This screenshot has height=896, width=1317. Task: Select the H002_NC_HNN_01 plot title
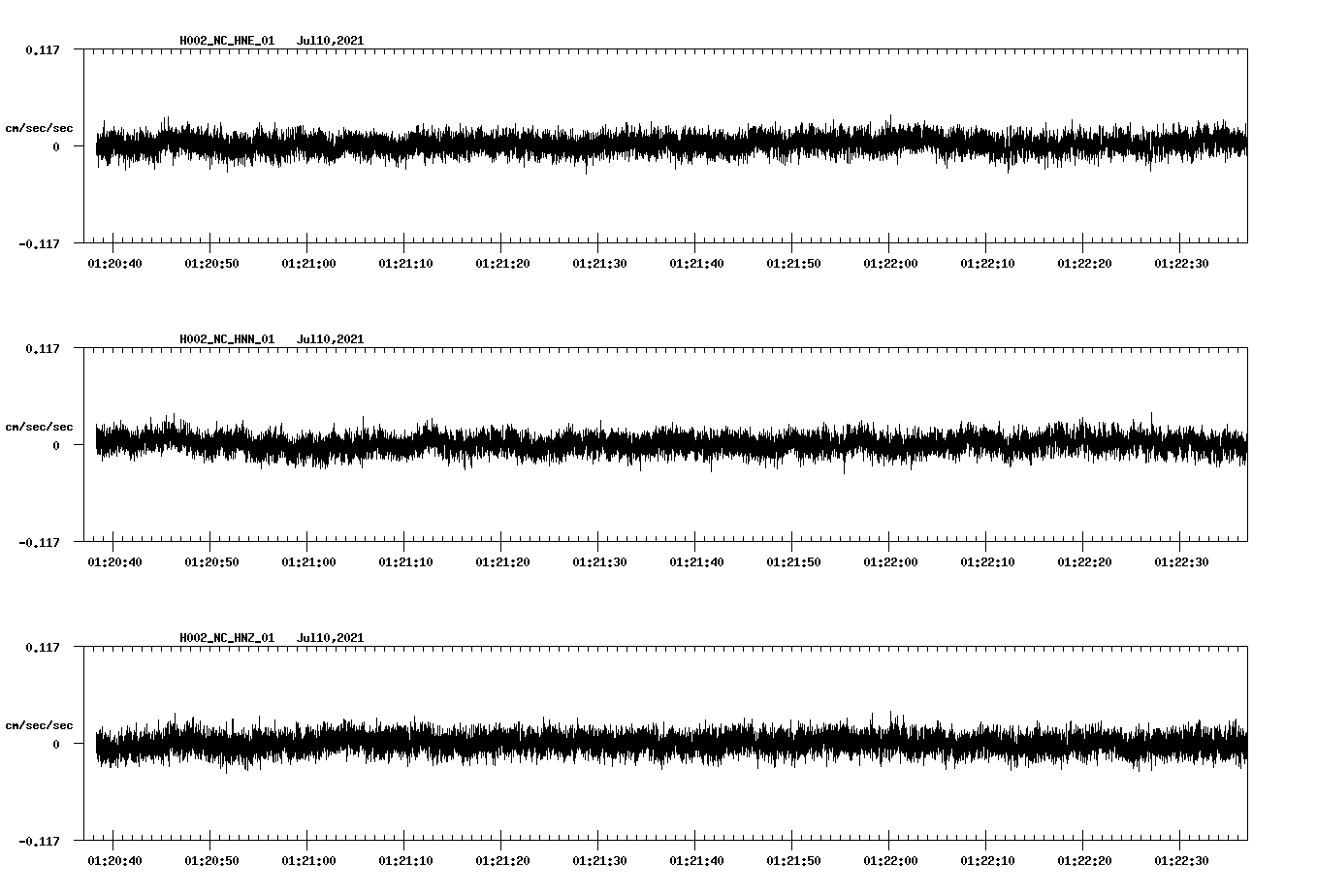(x=227, y=339)
